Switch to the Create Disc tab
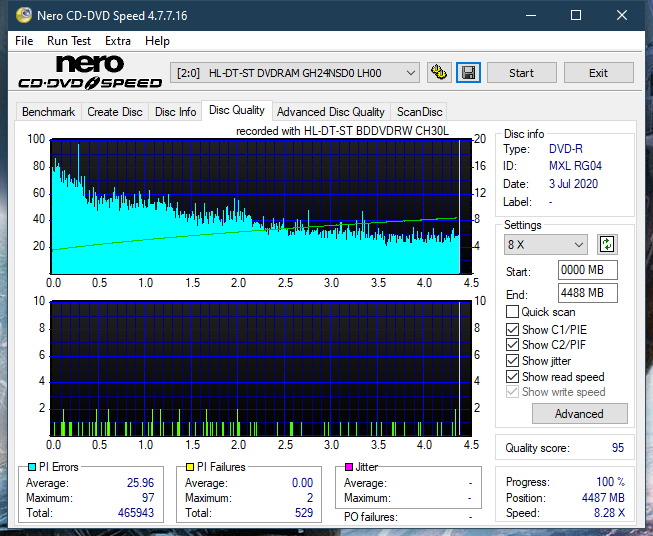653x536 pixels. [x=115, y=112]
